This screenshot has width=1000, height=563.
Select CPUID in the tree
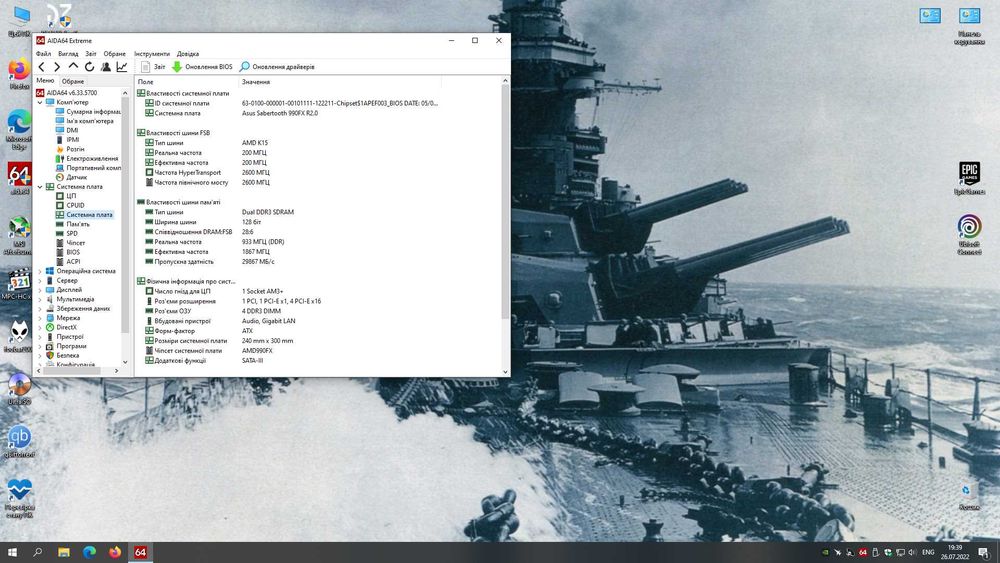(75, 205)
